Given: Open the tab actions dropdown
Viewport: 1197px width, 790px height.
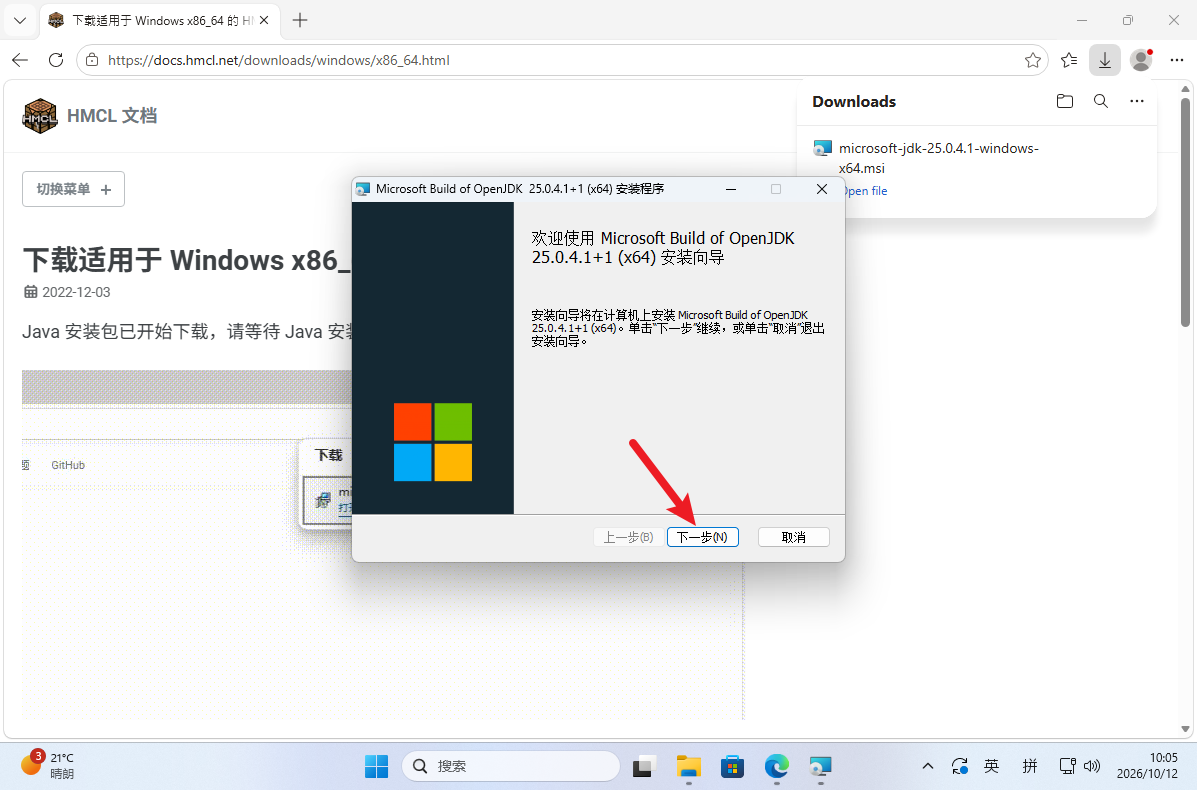Looking at the screenshot, I should (20, 21).
